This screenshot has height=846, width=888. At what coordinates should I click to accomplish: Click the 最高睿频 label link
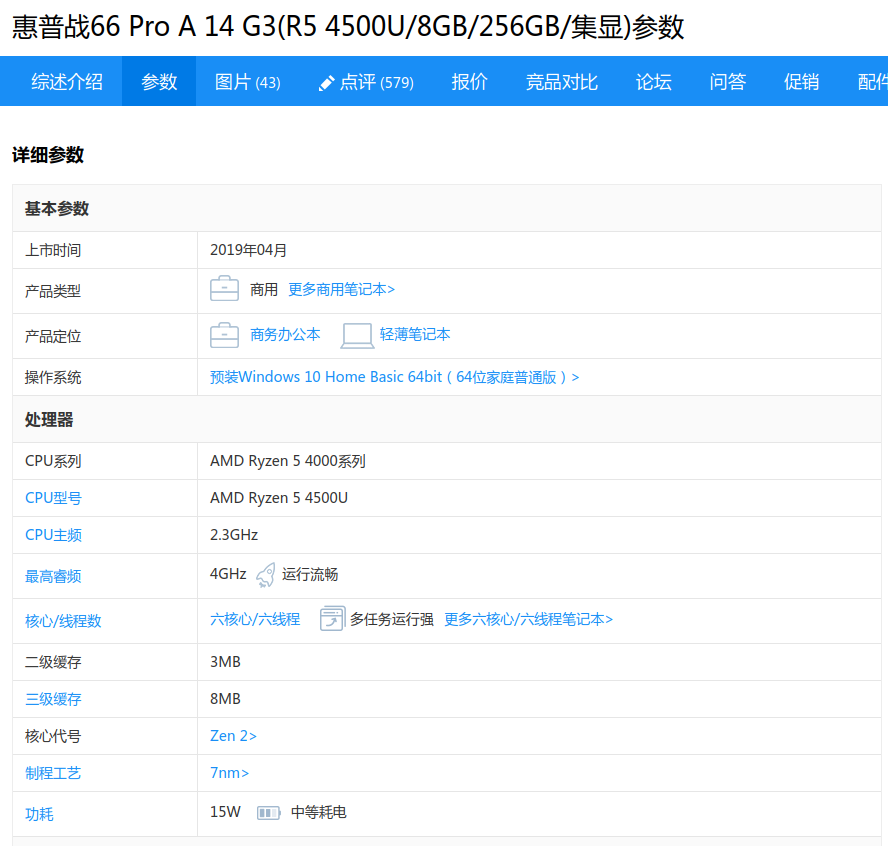click(x=53, y=576)
